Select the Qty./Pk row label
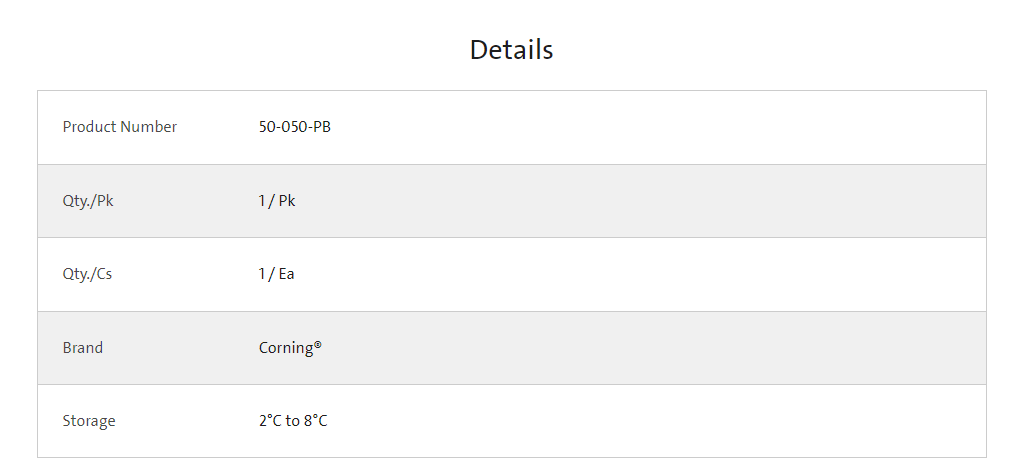This screenshot has height=473, width=1034. 88,201
